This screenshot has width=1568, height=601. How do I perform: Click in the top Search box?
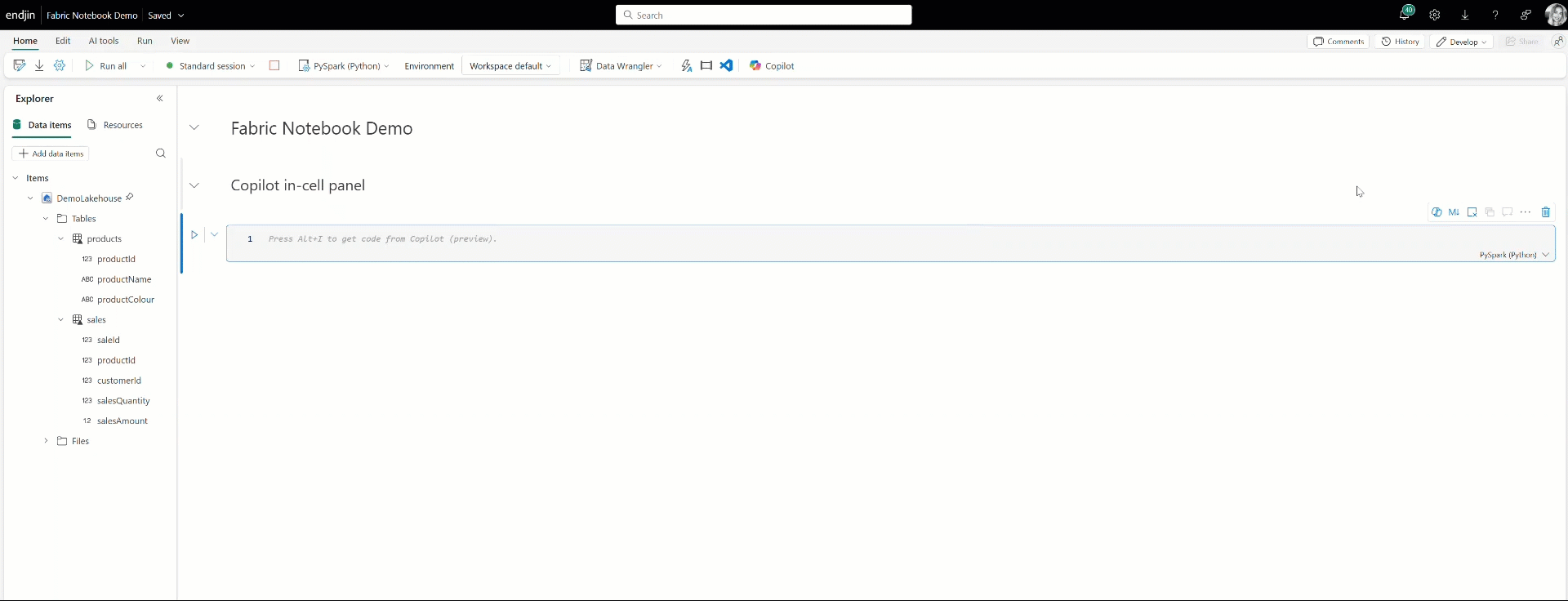(764, 15)
